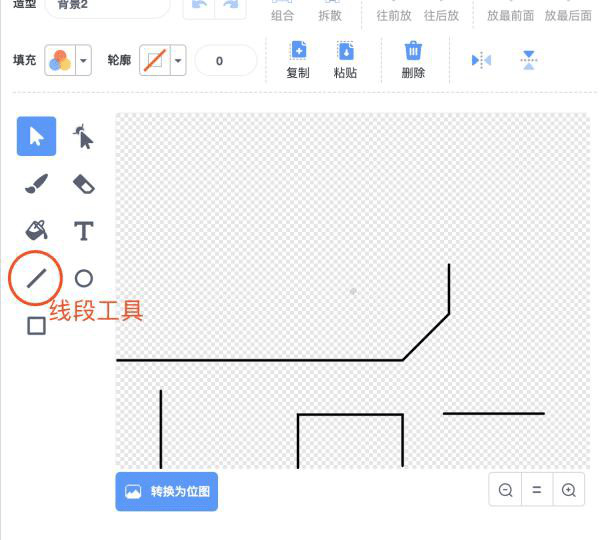The height and width of the screenshot is (540, 600).
Task: Select the long horizontal line on canvas
Action: pos(259,360)
